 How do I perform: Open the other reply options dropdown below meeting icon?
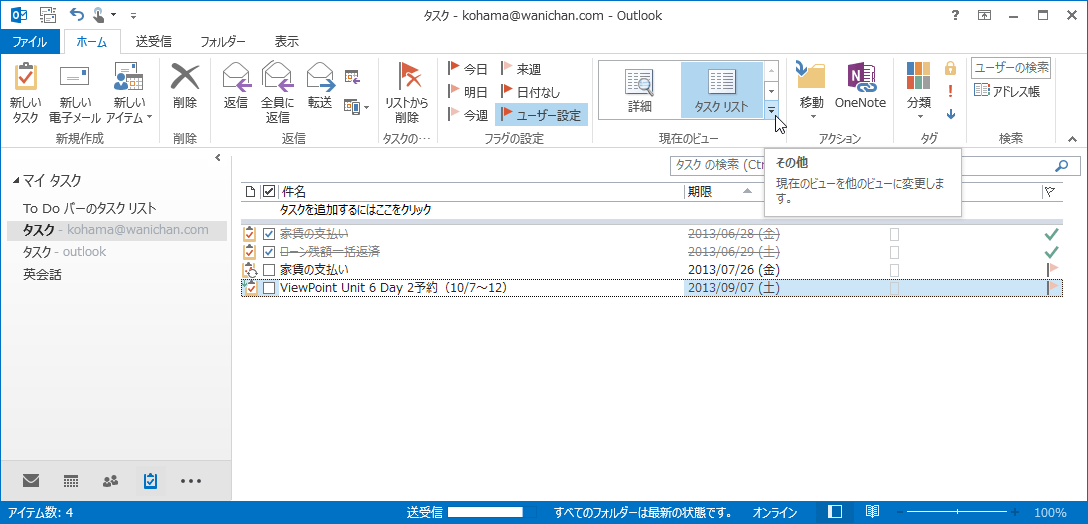tap(357, 107)
